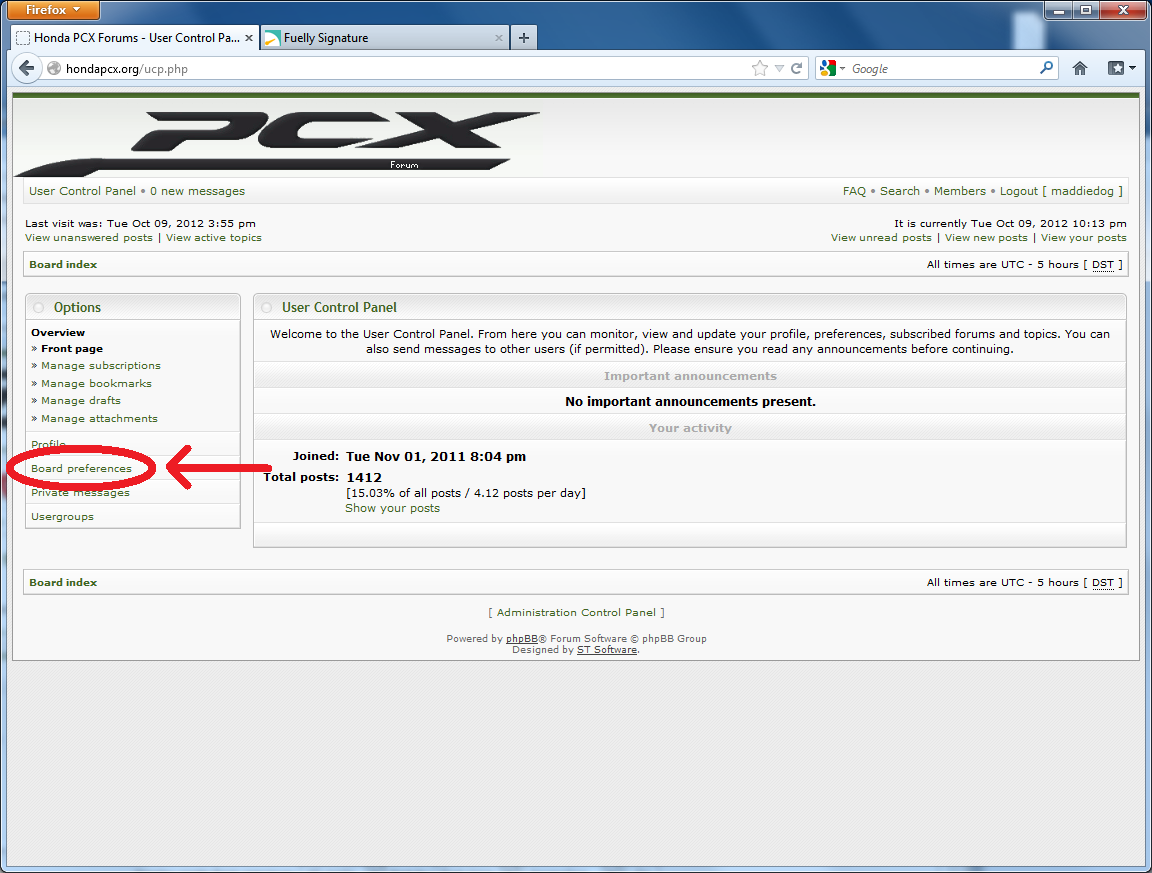Go to Firefox home page icon
This screenshot has height=873, width=1152.
click(x=1080, y=69)
